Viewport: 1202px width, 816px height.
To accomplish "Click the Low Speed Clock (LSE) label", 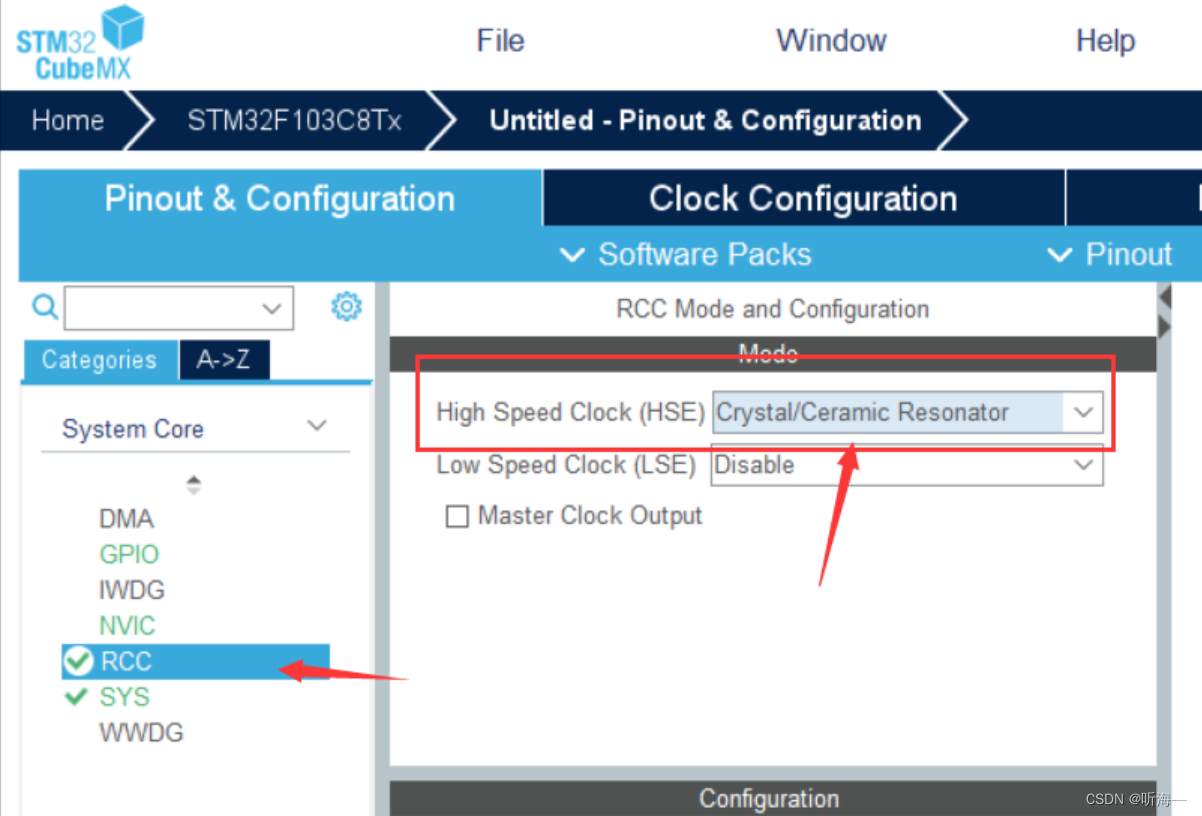I will (x=566, y=465).
